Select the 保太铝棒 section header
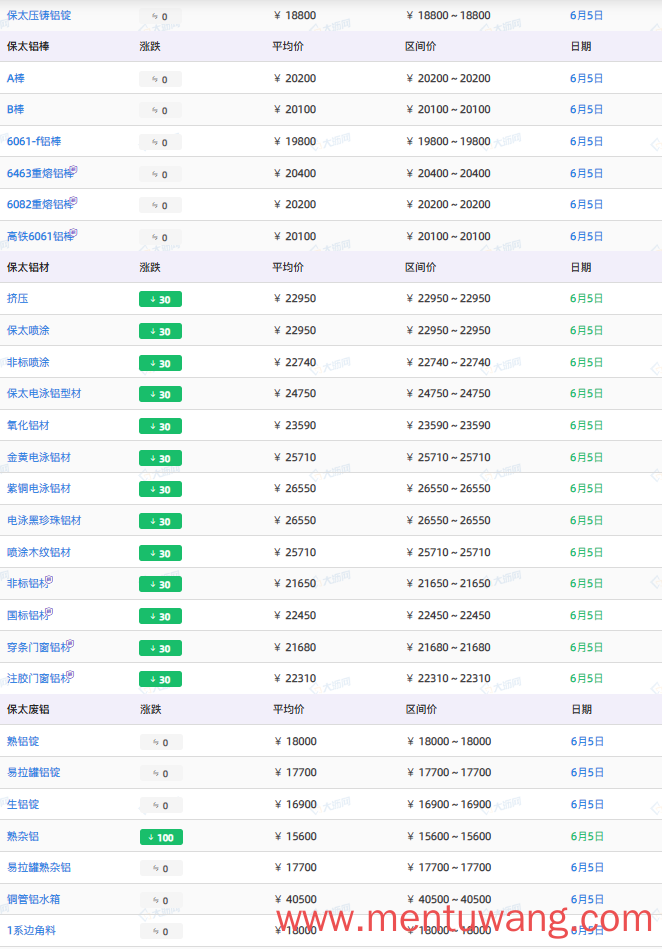This screenshot has height=949, width=662. coord(28,47)
